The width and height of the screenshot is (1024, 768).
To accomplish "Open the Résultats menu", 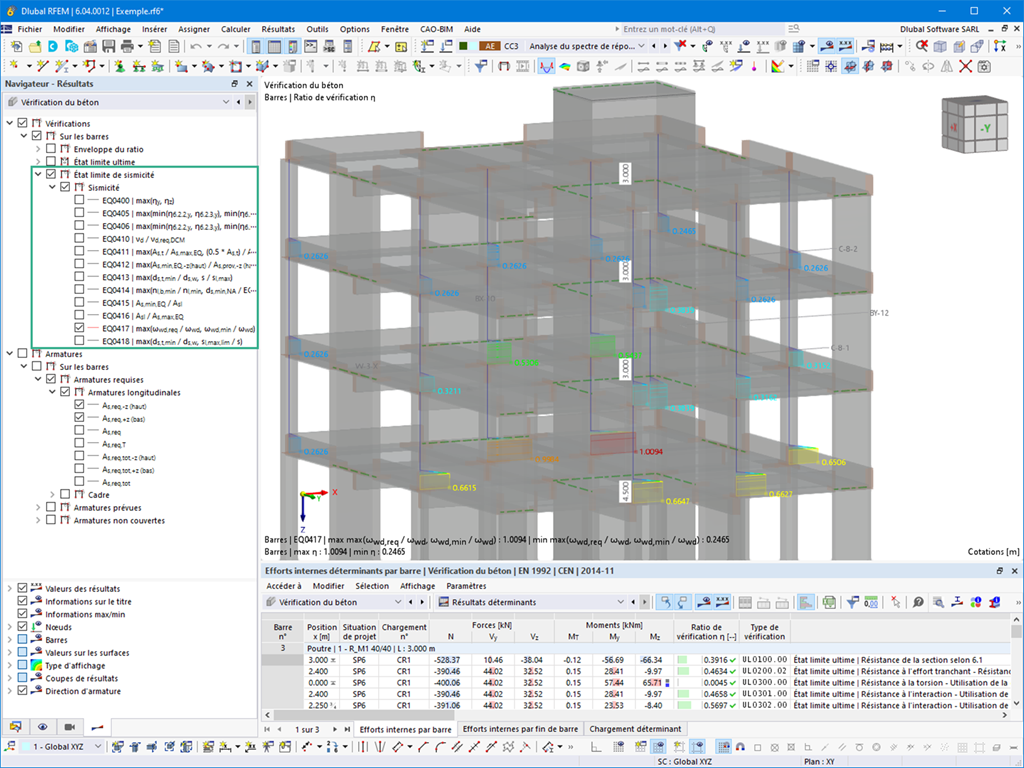I will (278, 29).
